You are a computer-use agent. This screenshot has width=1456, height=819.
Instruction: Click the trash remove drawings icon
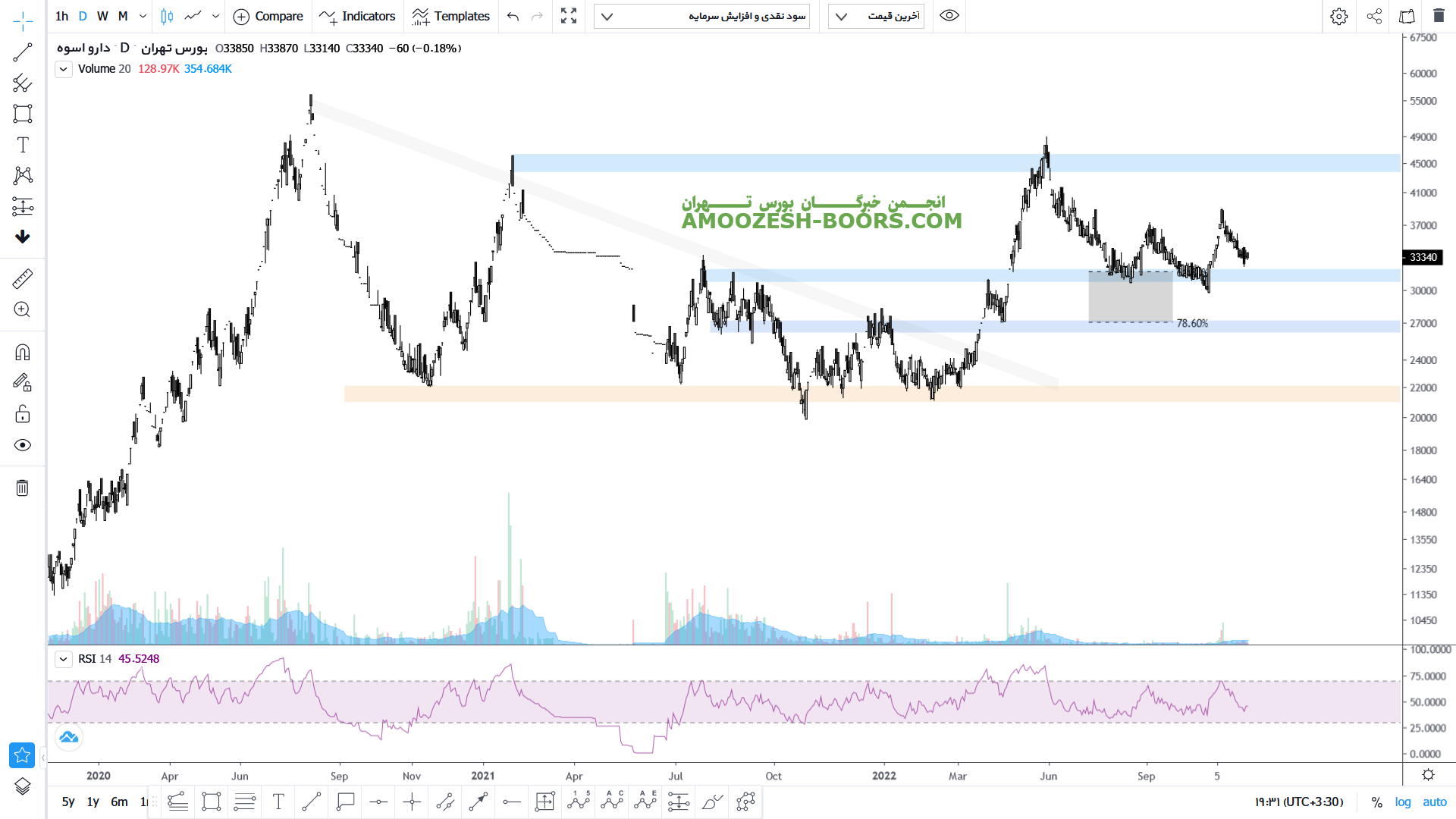click(23, 488)
